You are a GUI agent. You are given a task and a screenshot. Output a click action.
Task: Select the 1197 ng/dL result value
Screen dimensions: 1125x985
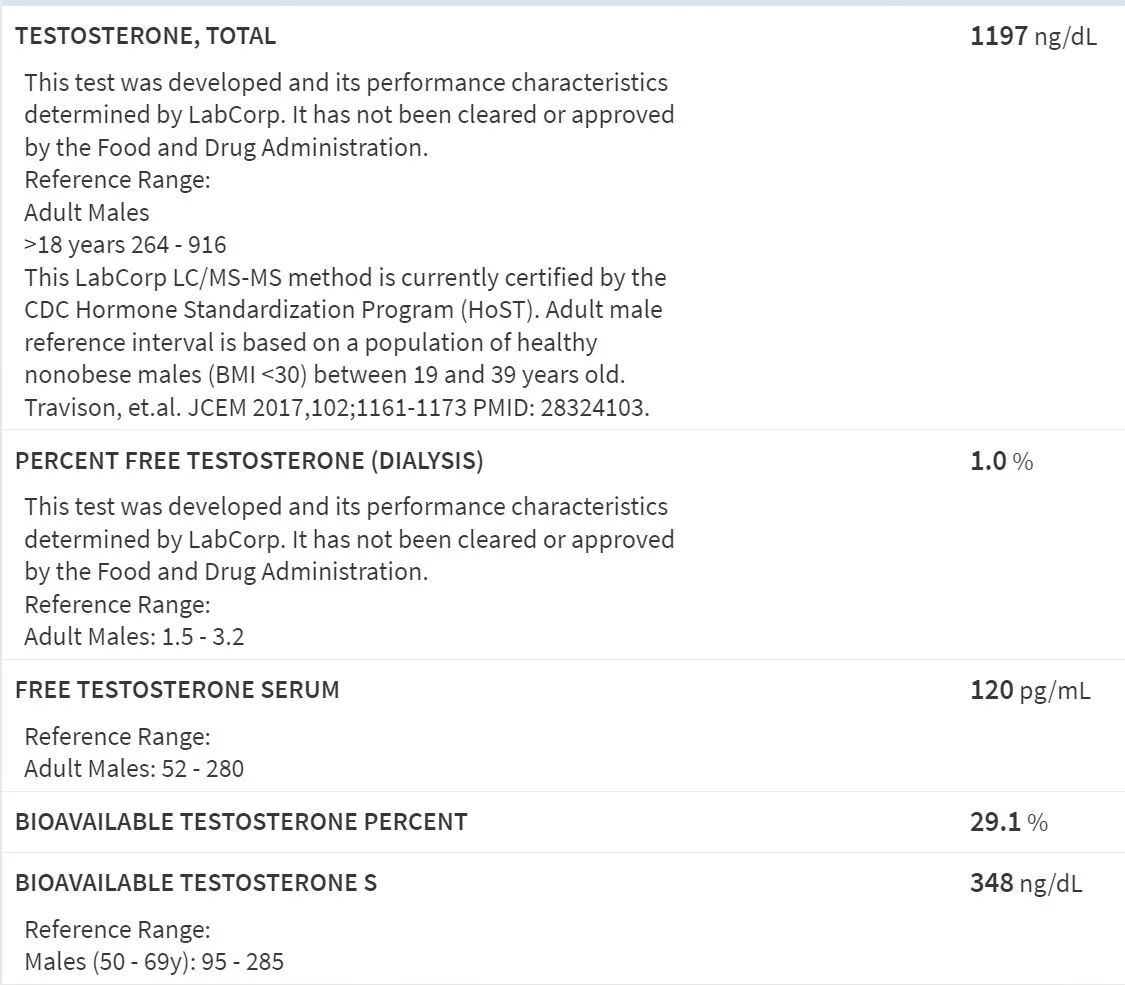click(x=1033, y=36)
